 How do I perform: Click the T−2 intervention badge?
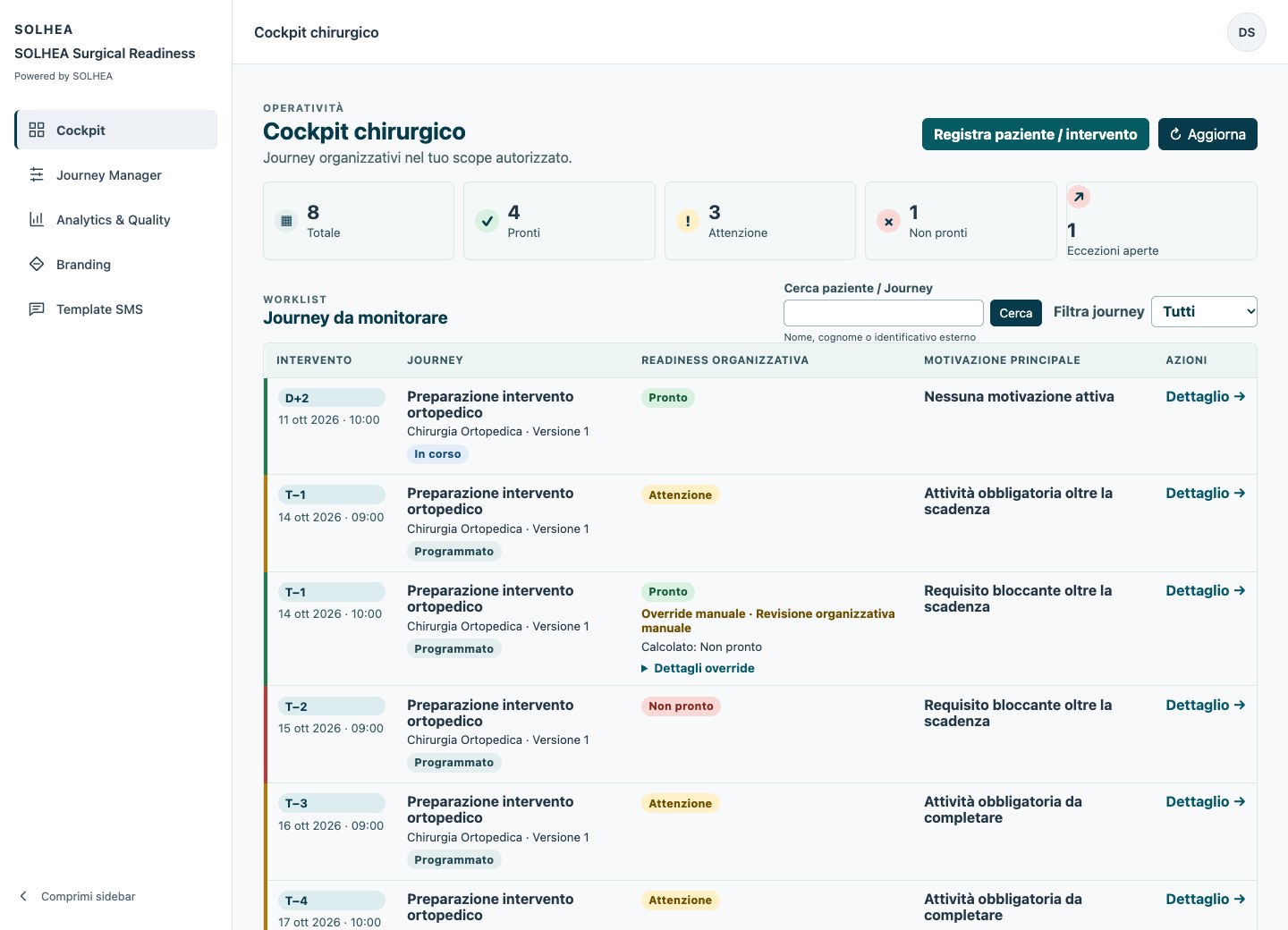[332, 706]
